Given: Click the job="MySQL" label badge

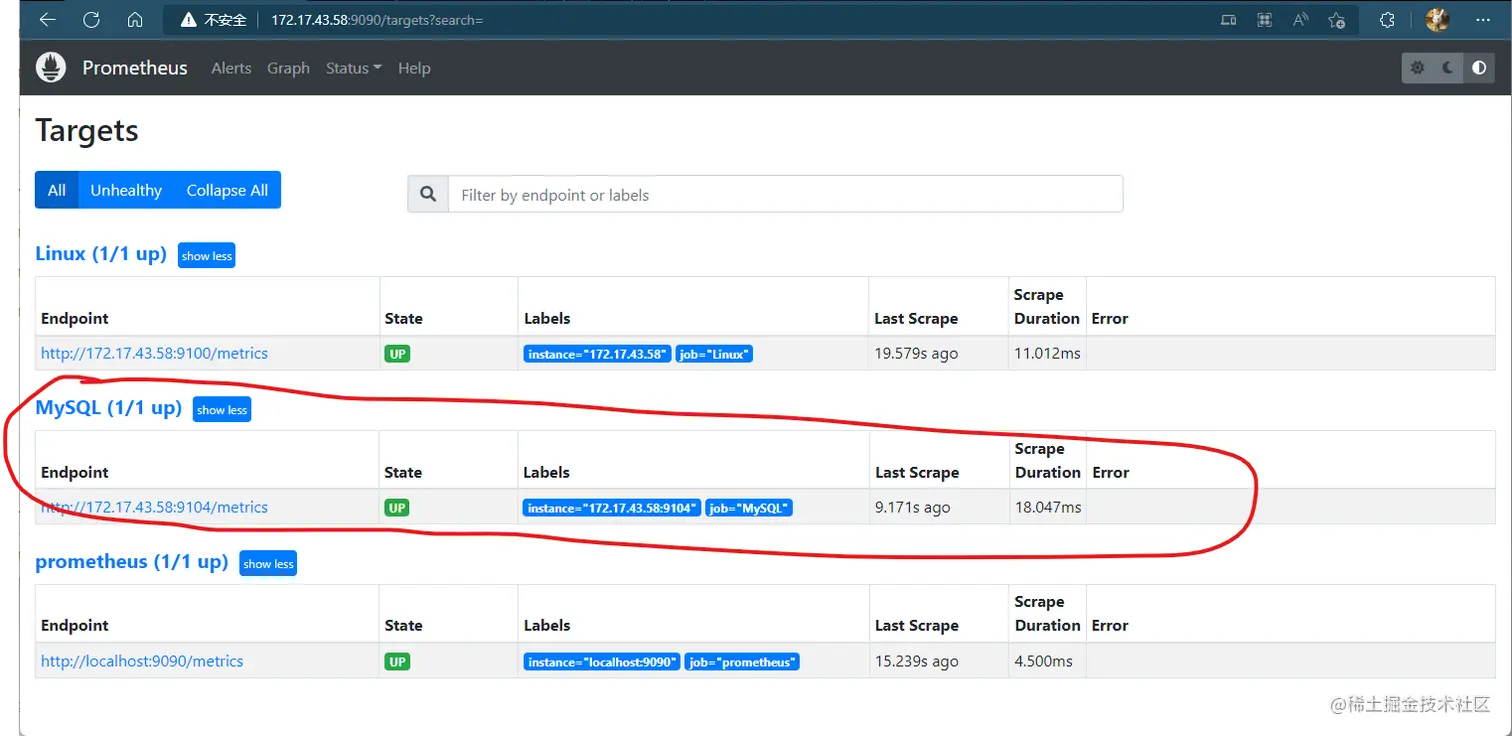Looking at the screenshot, I should point(749,508).
